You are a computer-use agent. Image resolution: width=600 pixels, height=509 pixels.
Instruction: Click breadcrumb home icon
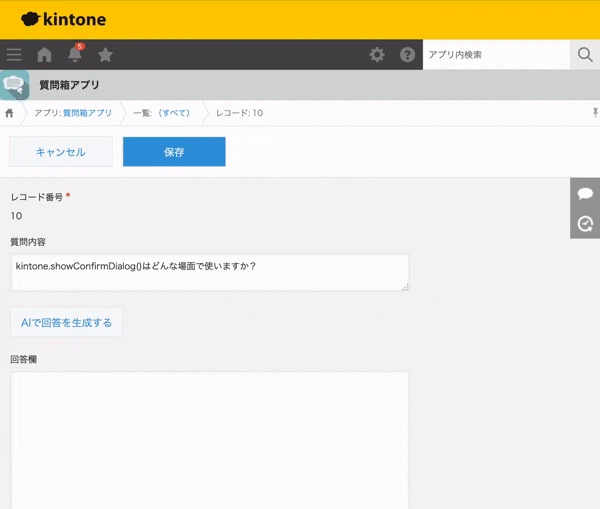pyautogui.click(x=10, y=113)
